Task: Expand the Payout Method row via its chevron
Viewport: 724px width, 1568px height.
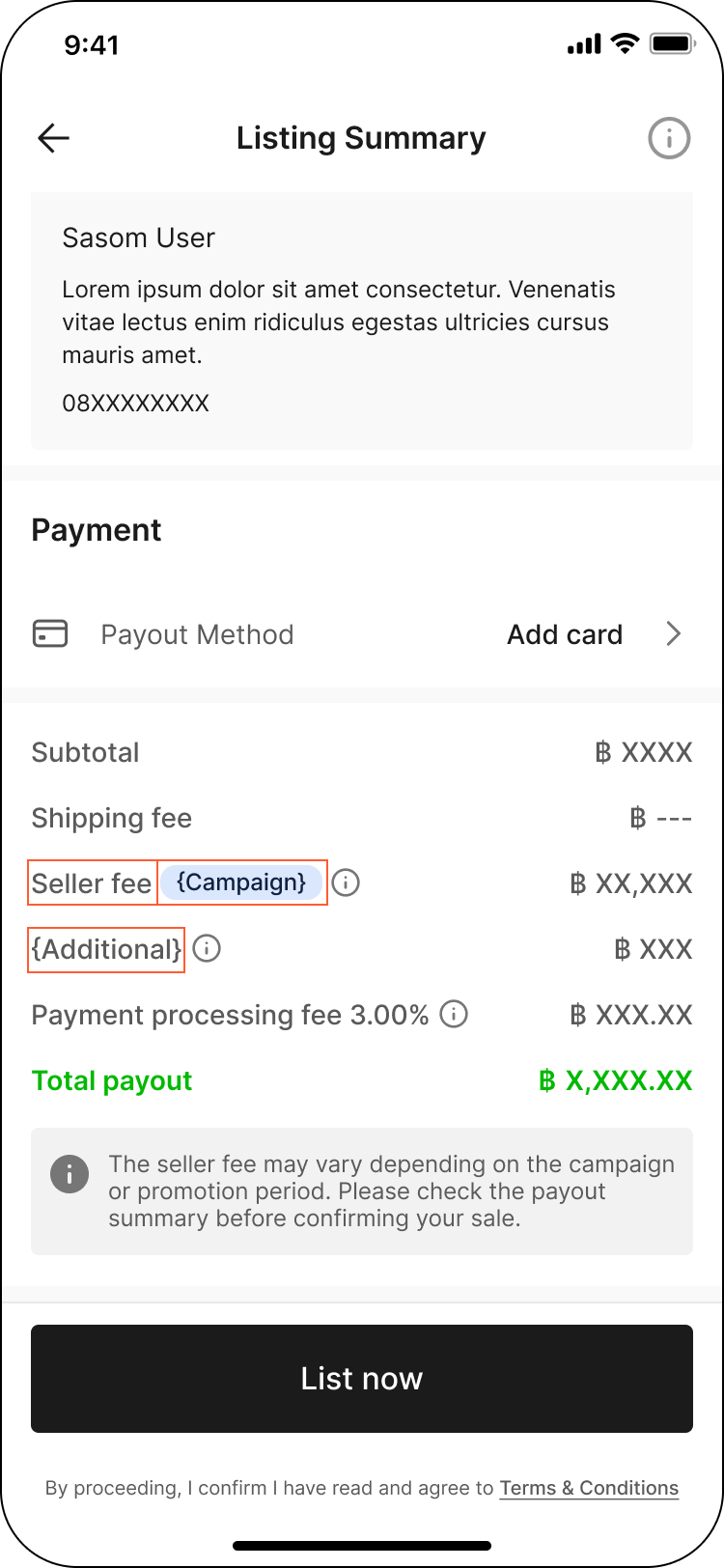Action: (x=674, y=633)
